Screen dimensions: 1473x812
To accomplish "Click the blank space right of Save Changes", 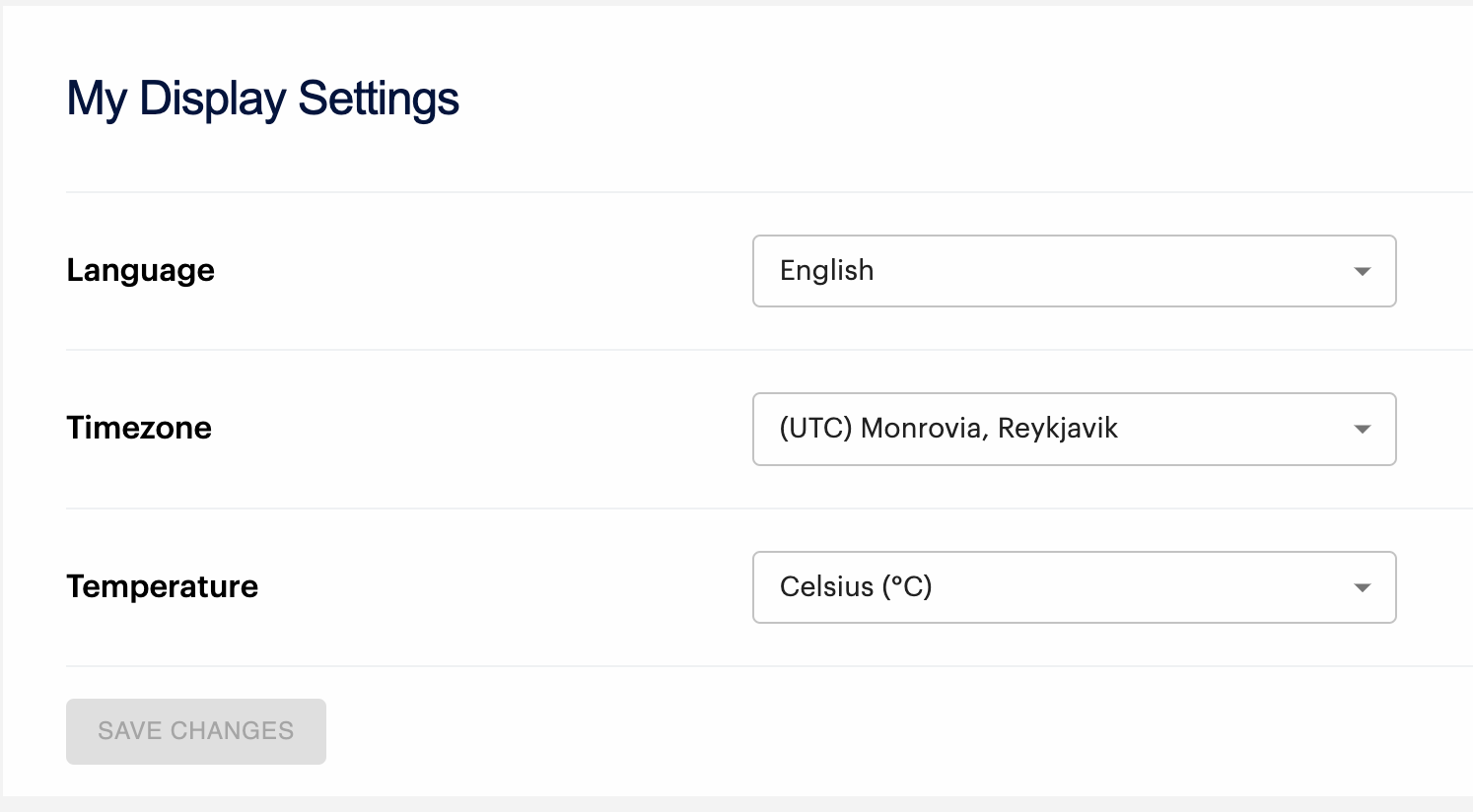I will tap(887, 731).
